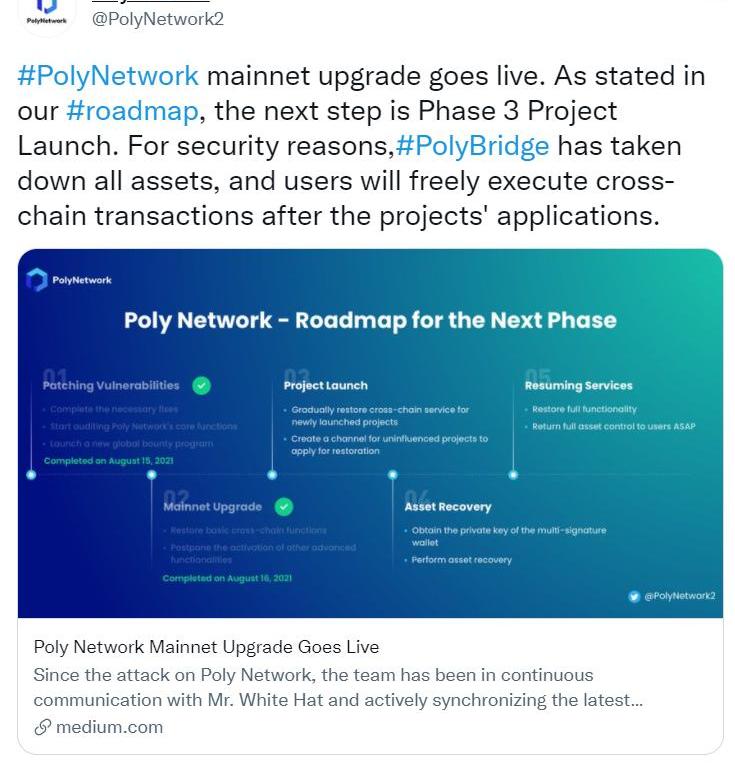The image size is (735, 764).
Task: Follow the #roadmap hashtag link
Action: (x=132, y=111)
